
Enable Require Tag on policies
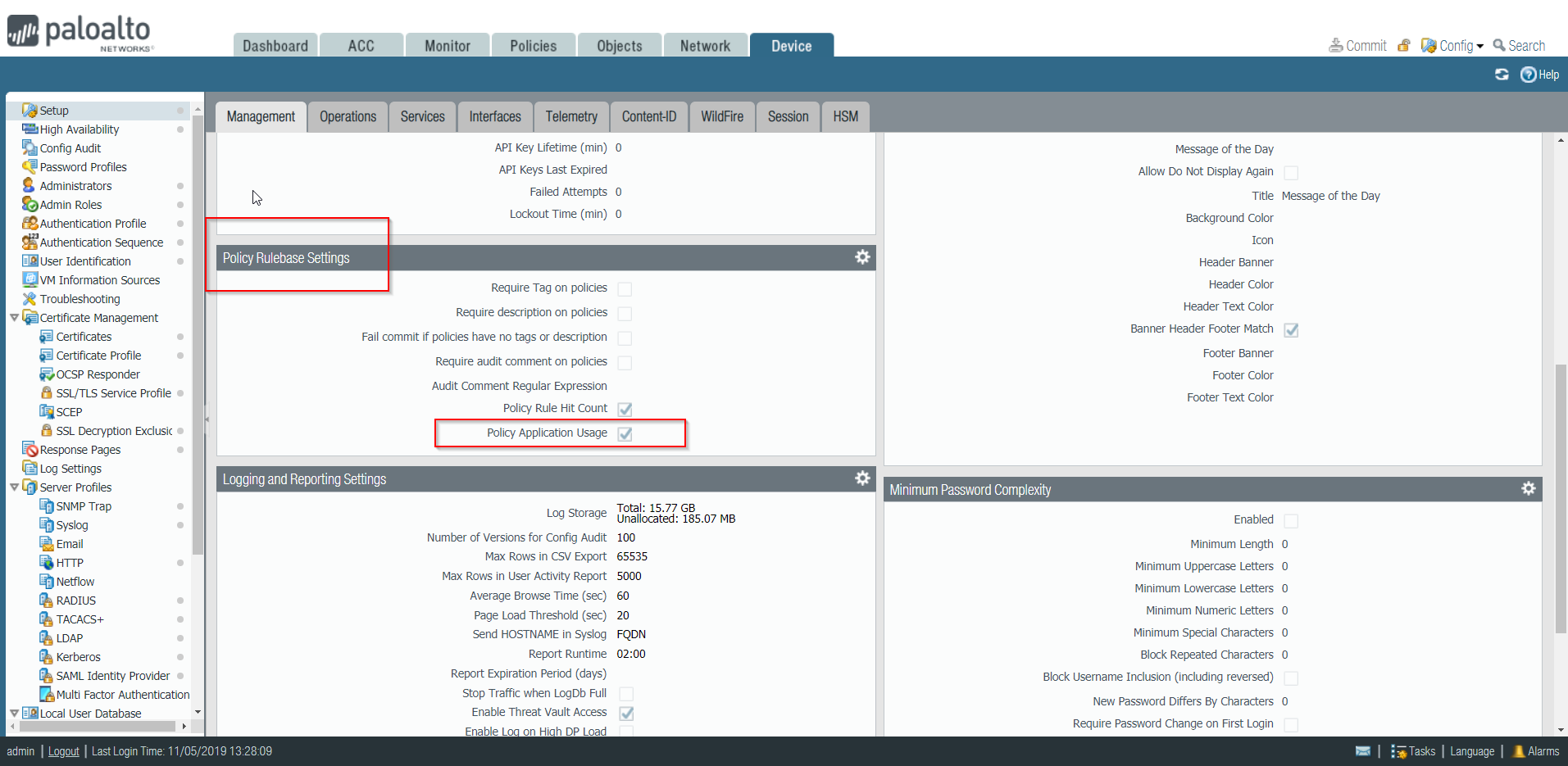pos(625,288)
